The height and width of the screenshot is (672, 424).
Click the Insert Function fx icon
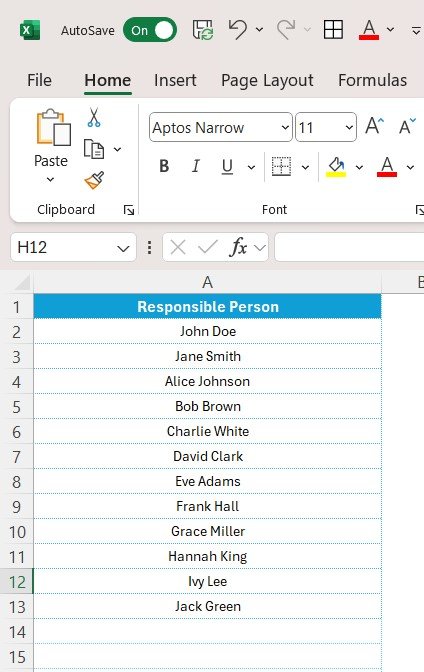239,247
